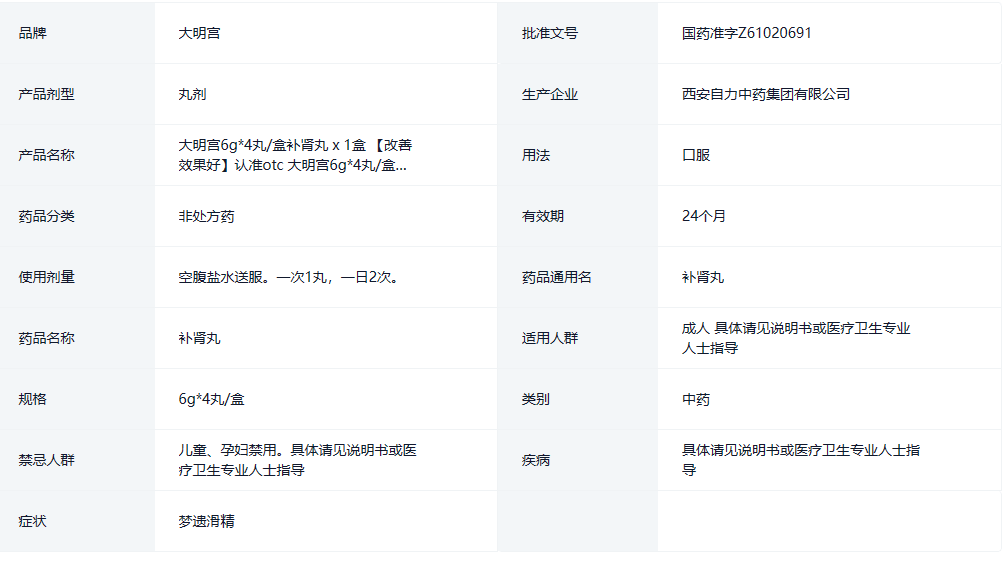The width and height of the screenshot is (1003, 564).
Task: Select the 症状 label
Action: (33, 521)
